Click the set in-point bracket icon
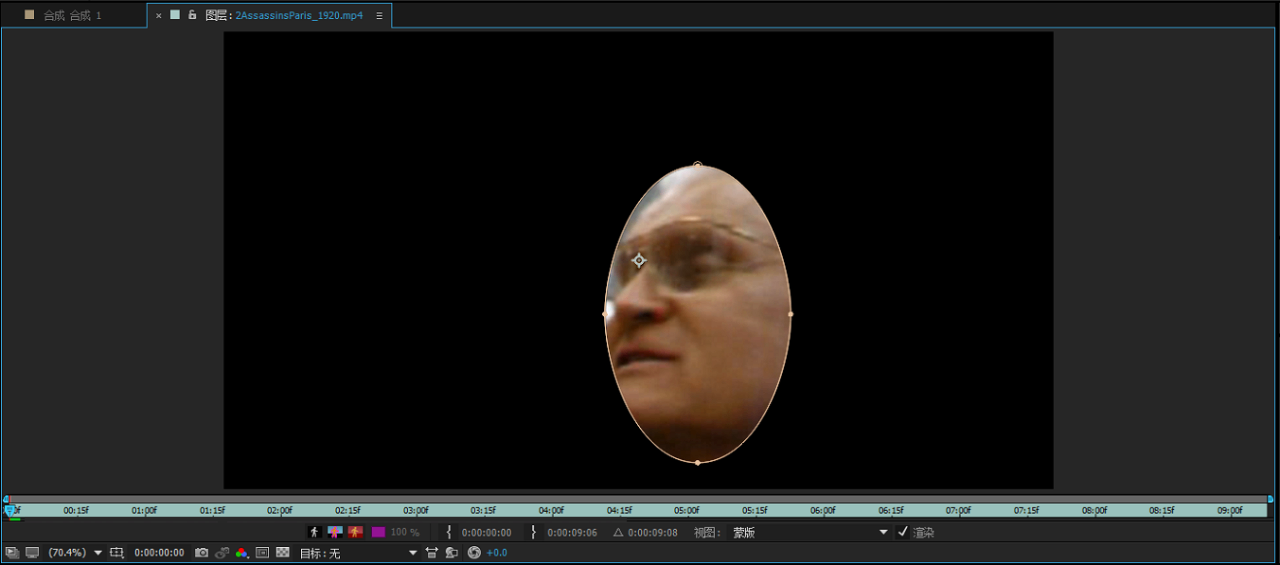1280x565 pixels. [x=449, y=532]
